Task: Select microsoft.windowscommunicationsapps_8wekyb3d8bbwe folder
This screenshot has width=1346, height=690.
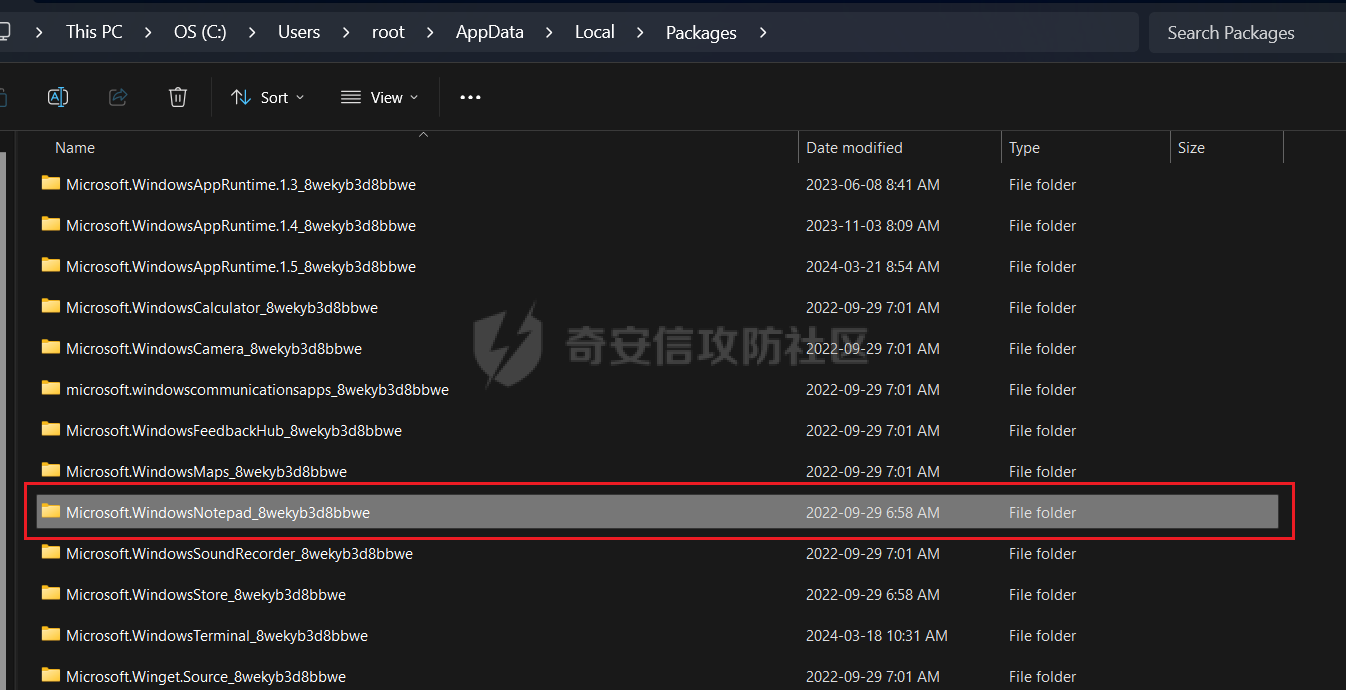Action: [658, 389]
